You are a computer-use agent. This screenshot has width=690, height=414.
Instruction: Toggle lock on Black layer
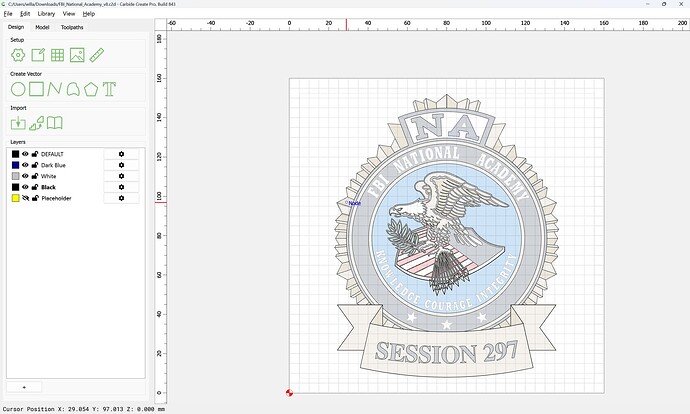pos(35,187)
